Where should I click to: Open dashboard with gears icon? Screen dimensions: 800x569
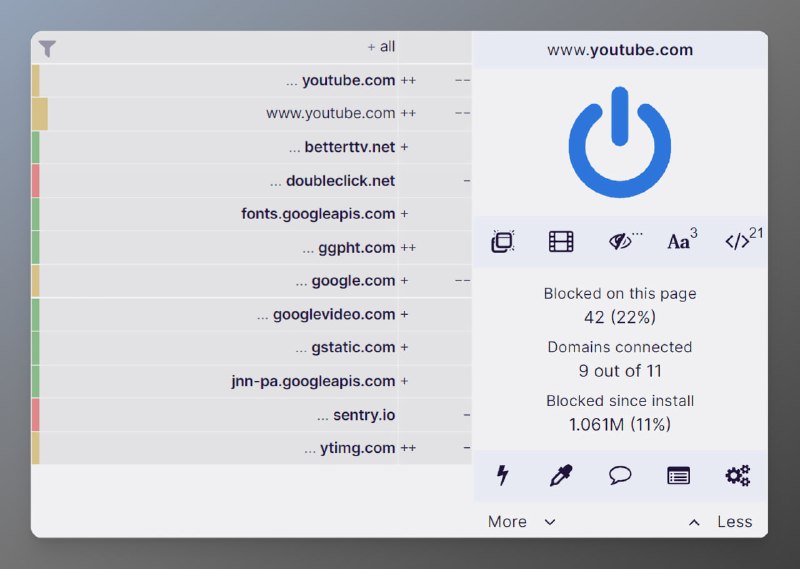tap(738, 475)
